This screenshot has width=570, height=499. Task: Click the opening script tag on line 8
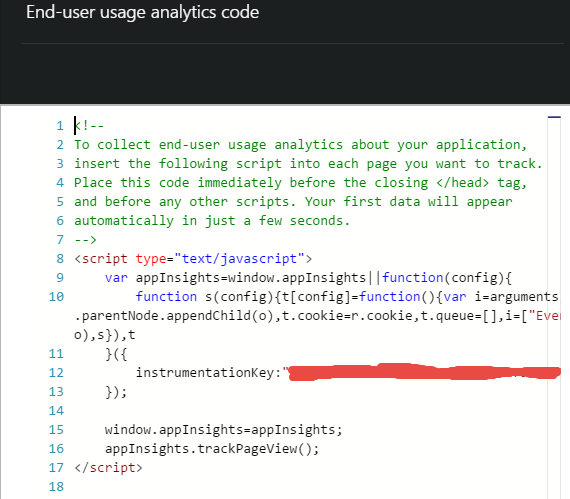pos(193,259)
